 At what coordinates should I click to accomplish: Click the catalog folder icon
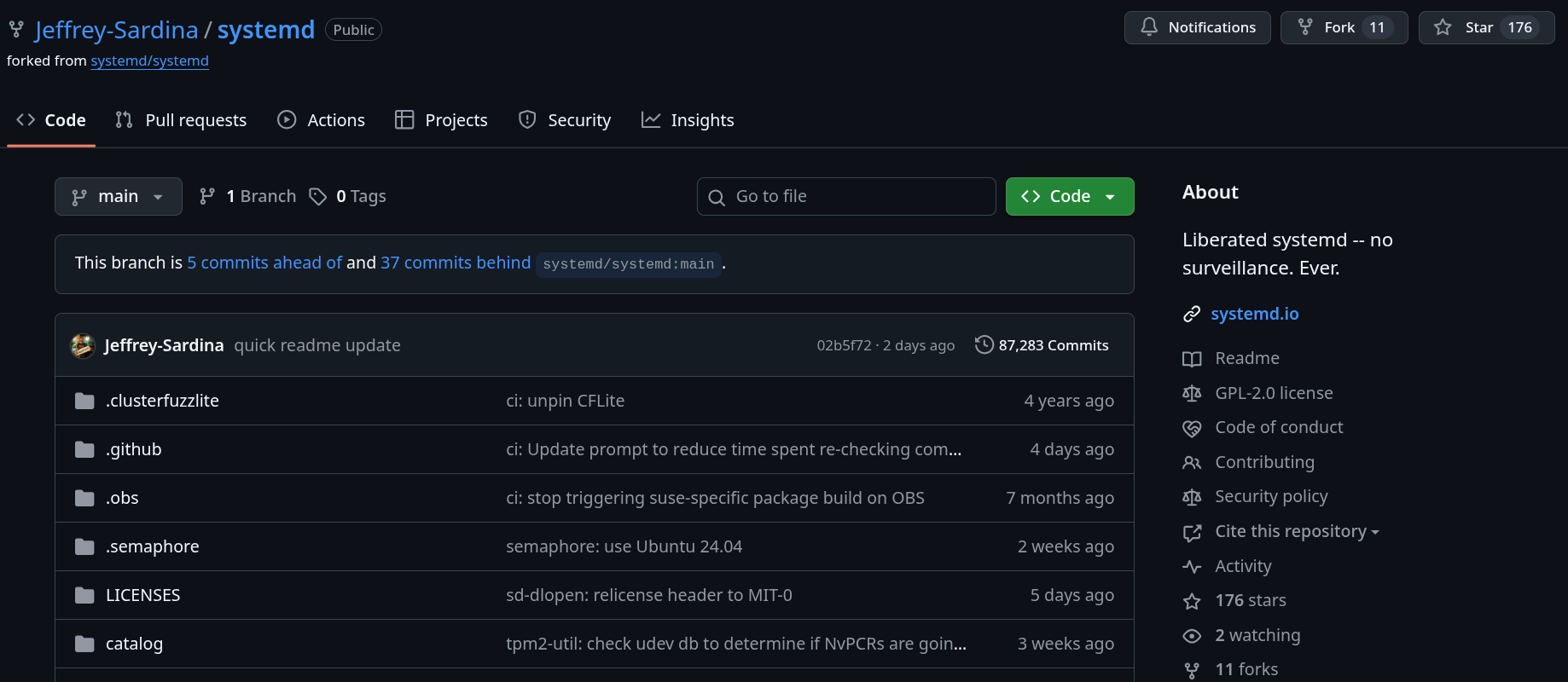click(x=84, y=644)
